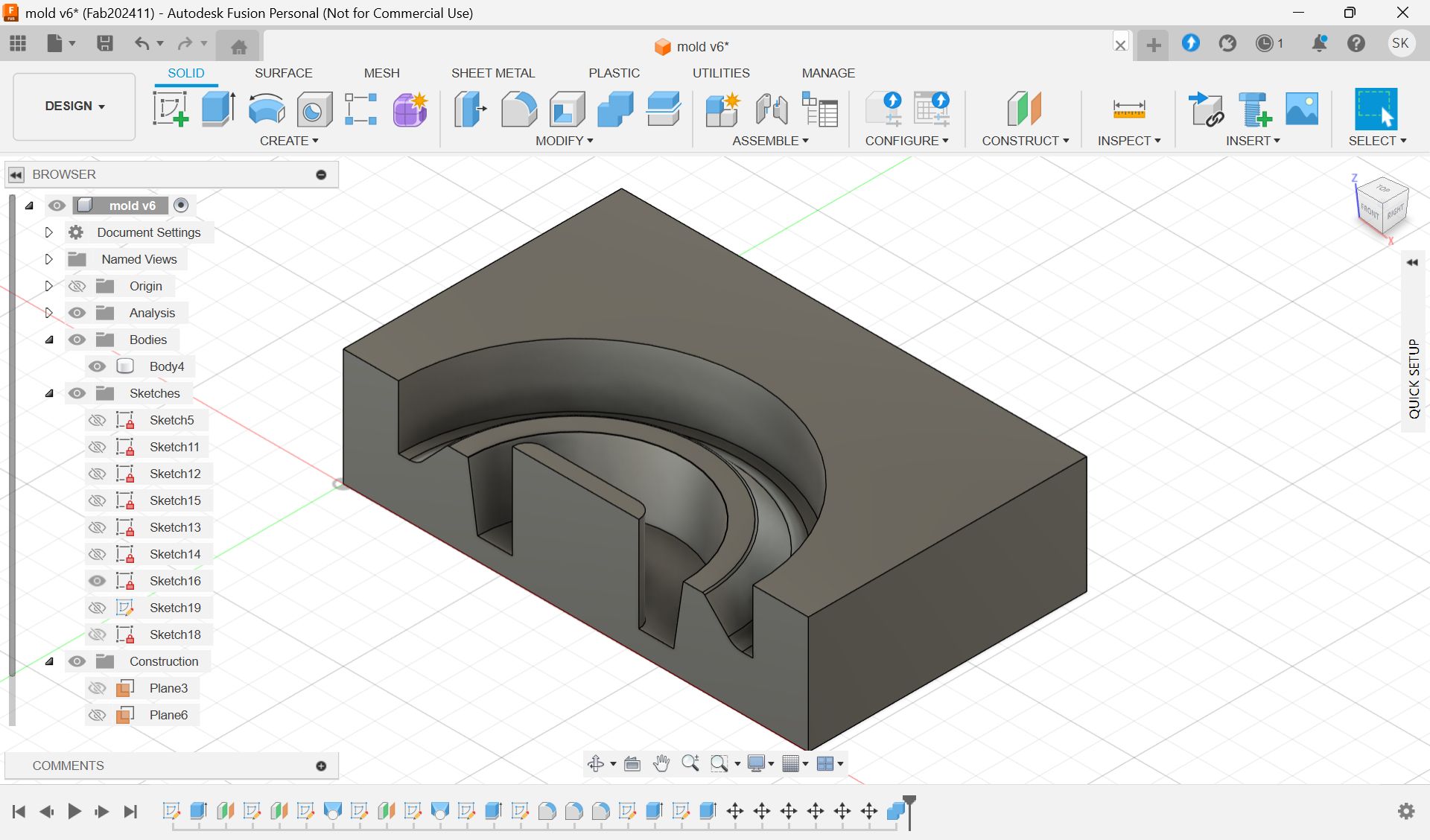1430x840 pixels.
Task: Hide the Analysis folder
Action: 77,313
